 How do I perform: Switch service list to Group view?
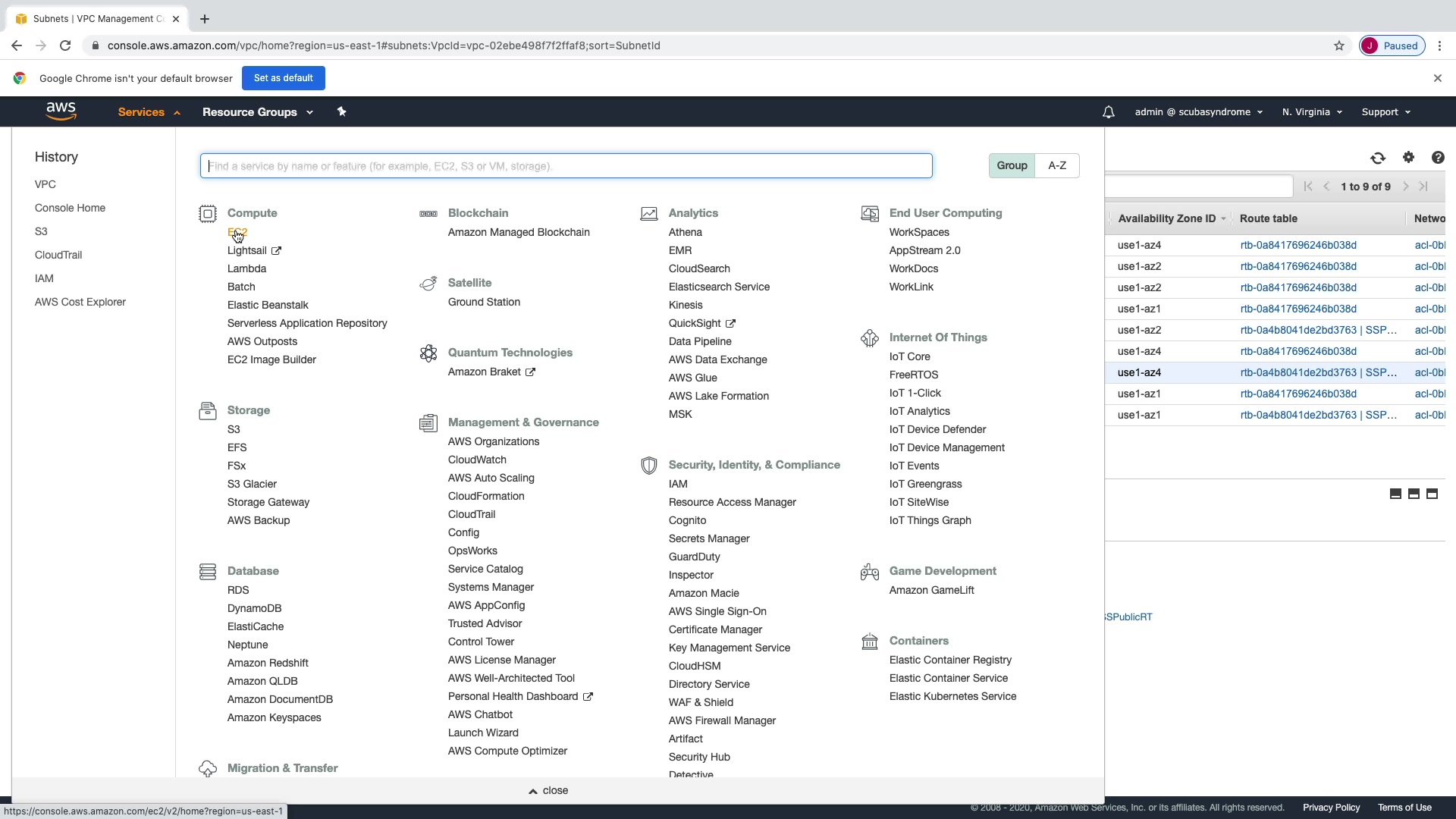(x=1012, y=165)
